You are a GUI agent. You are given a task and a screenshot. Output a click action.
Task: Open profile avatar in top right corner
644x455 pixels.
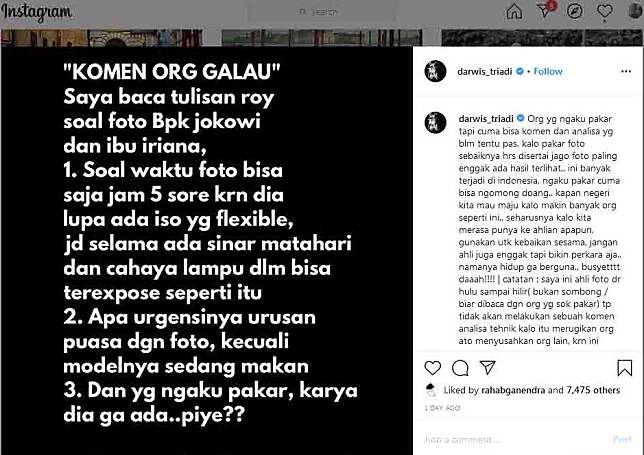[635, 10]
